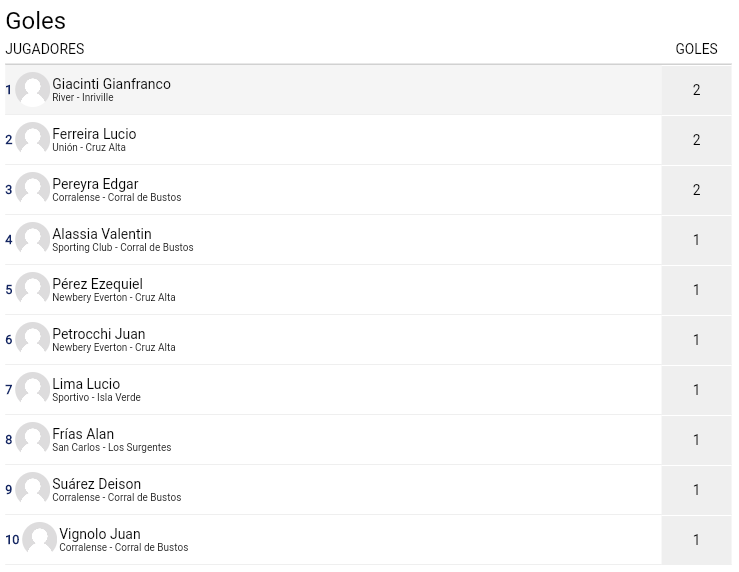Open Giacinti Gianfranco player name
The width and height of the screenshot is (739, 572).
point(111,84)
